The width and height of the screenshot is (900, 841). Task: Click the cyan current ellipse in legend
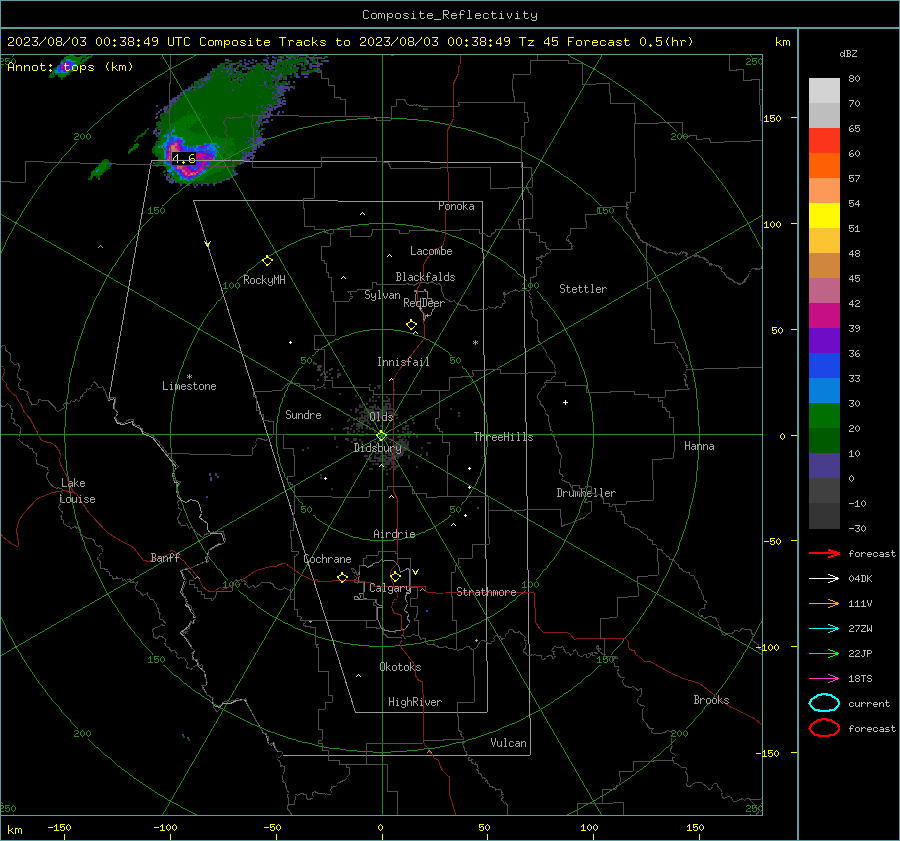(x=824, y=703)
